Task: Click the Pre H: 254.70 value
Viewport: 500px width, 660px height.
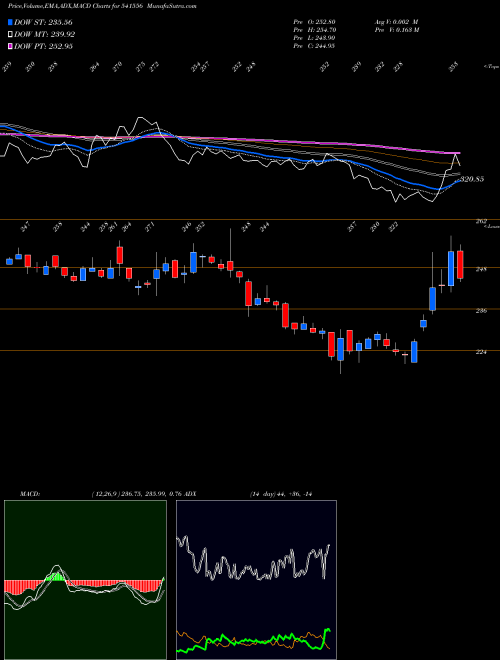Action: pyautogui.click(x=314, y=30)
